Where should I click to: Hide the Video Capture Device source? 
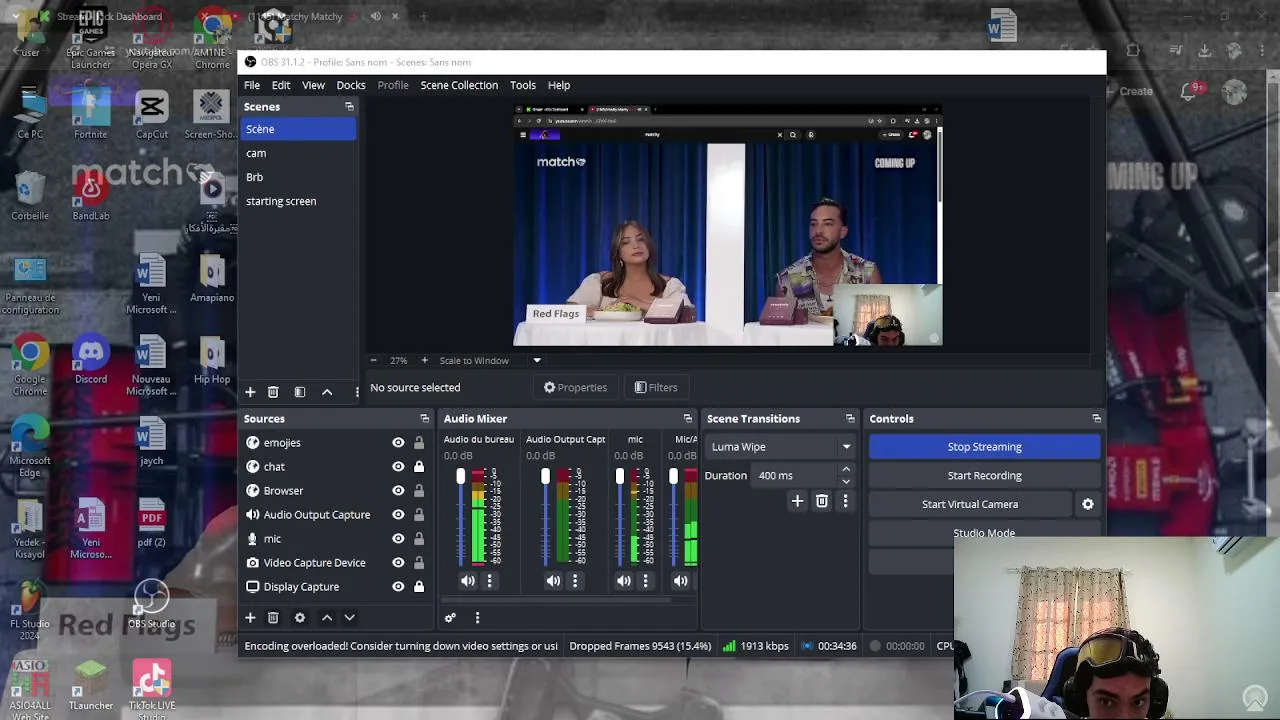(398, 563)
